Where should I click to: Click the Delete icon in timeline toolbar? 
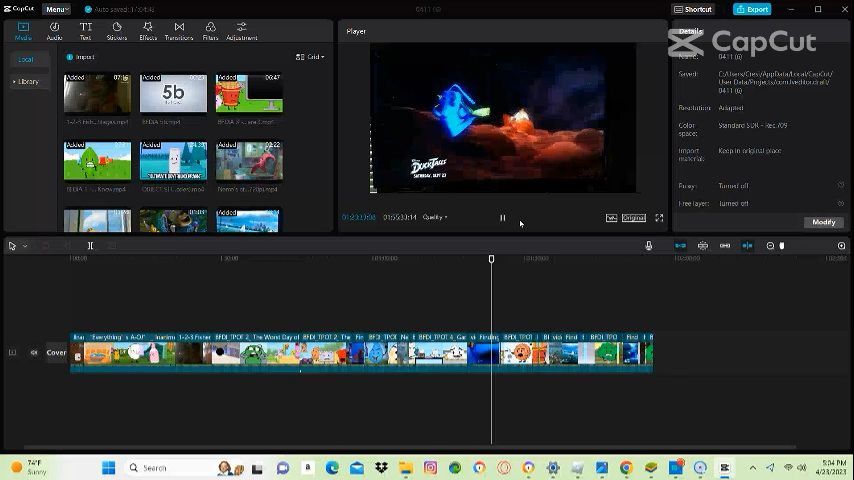click(112, 246)
